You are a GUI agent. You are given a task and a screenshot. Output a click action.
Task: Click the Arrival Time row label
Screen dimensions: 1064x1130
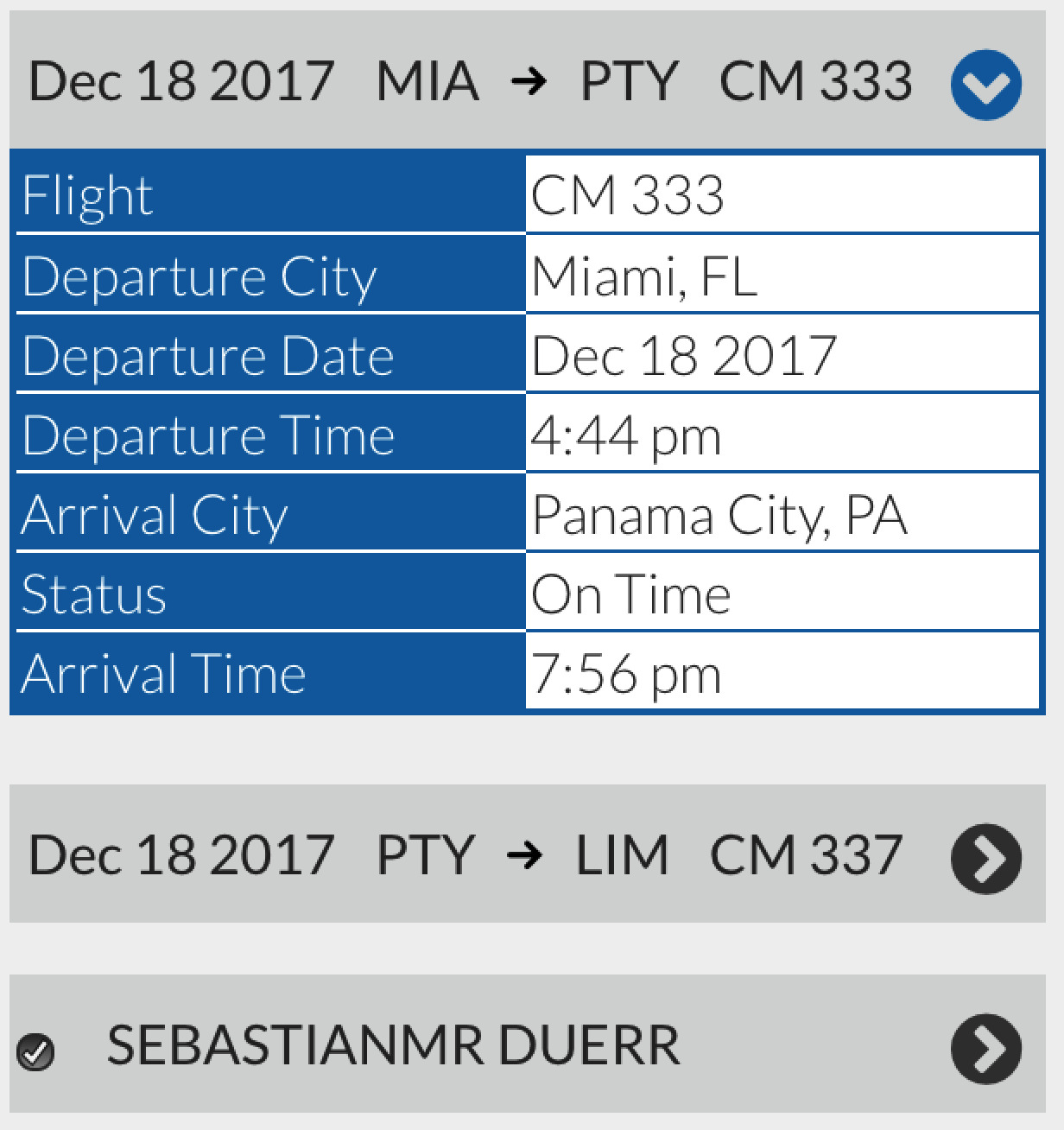point(164,674)
